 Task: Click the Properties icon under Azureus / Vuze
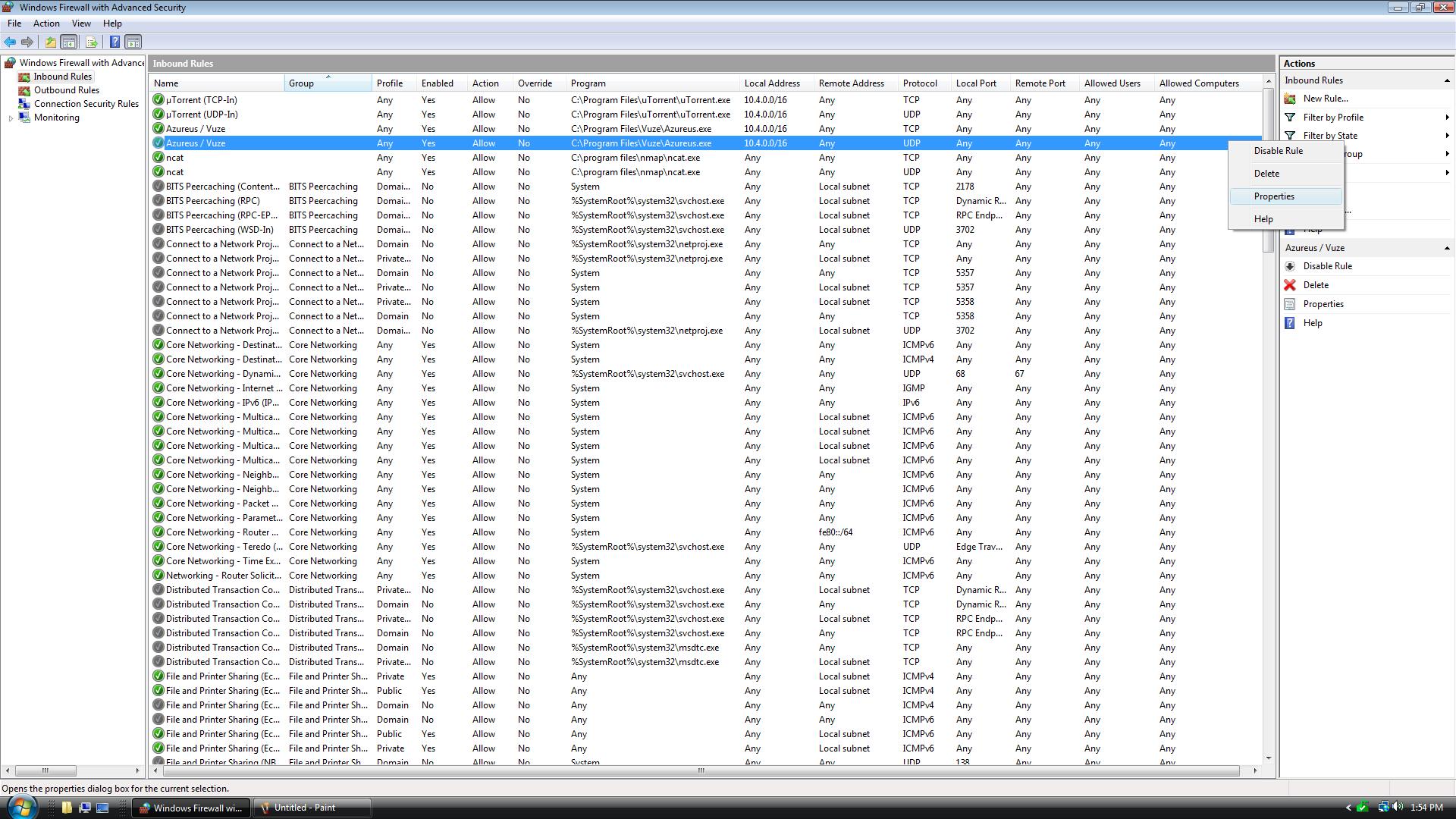point(1290,304)
